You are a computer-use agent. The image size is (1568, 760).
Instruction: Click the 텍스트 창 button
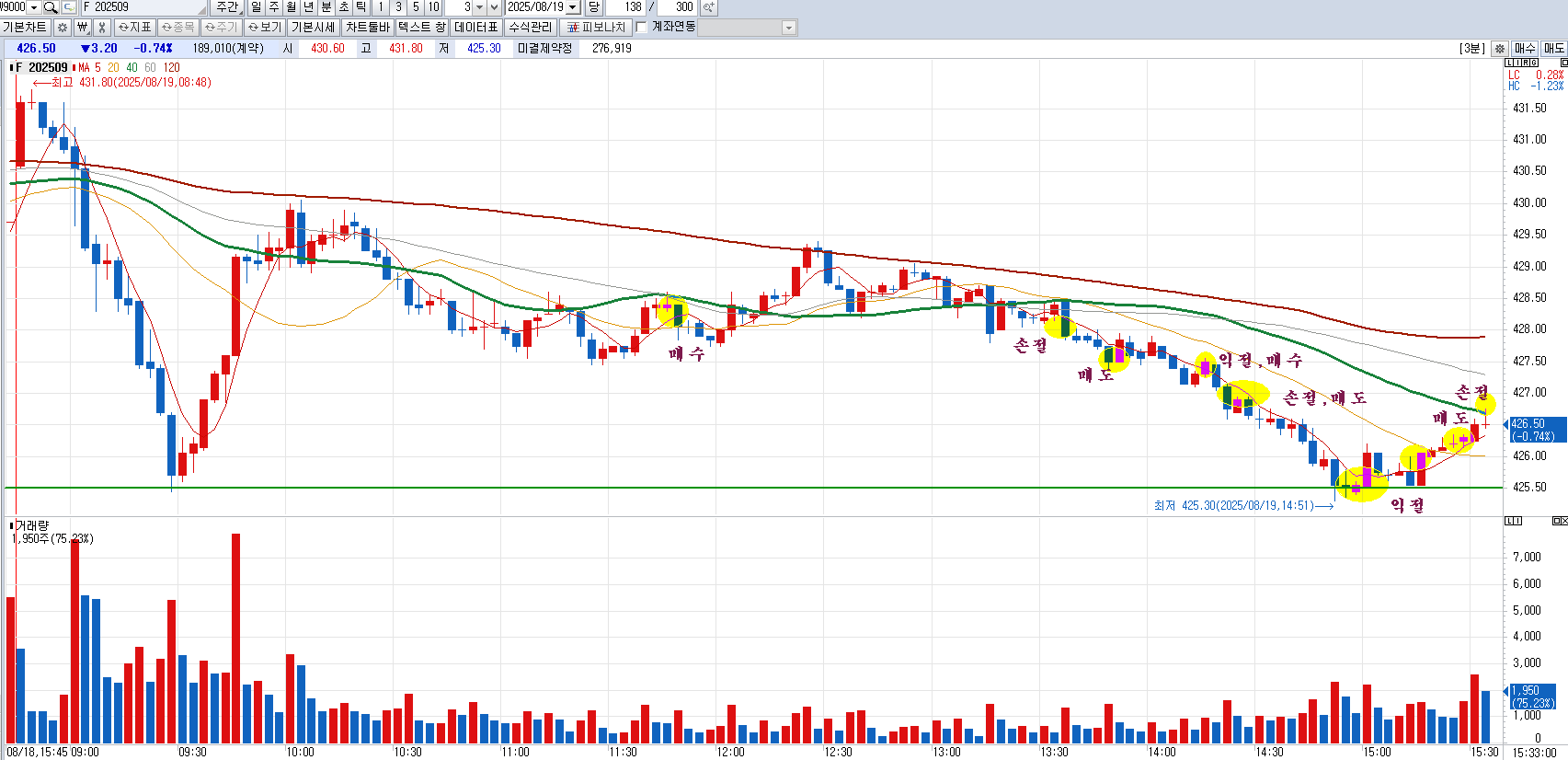[x=421, y=28]
